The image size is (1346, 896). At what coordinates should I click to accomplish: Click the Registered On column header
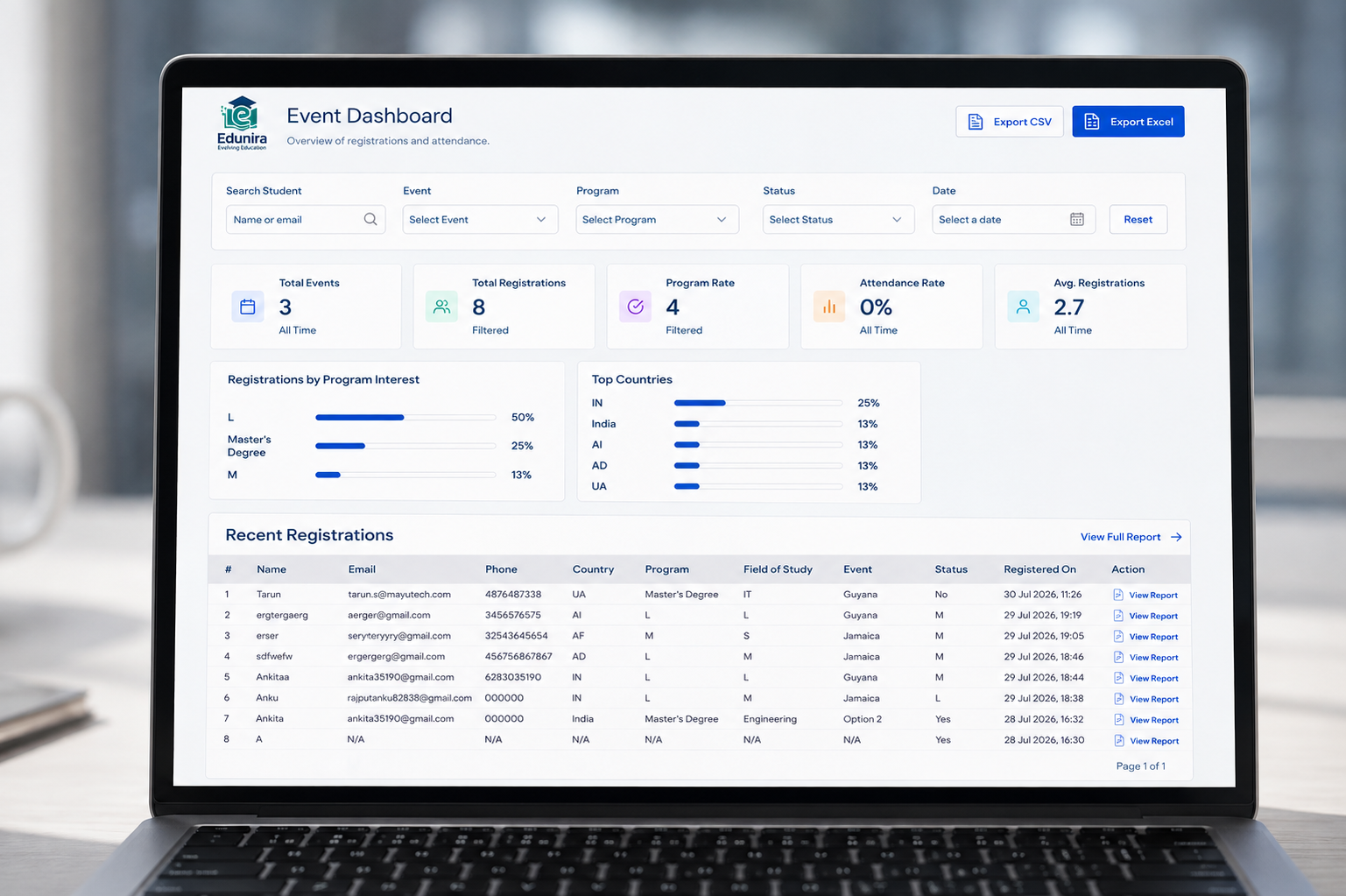point(1039,569)
